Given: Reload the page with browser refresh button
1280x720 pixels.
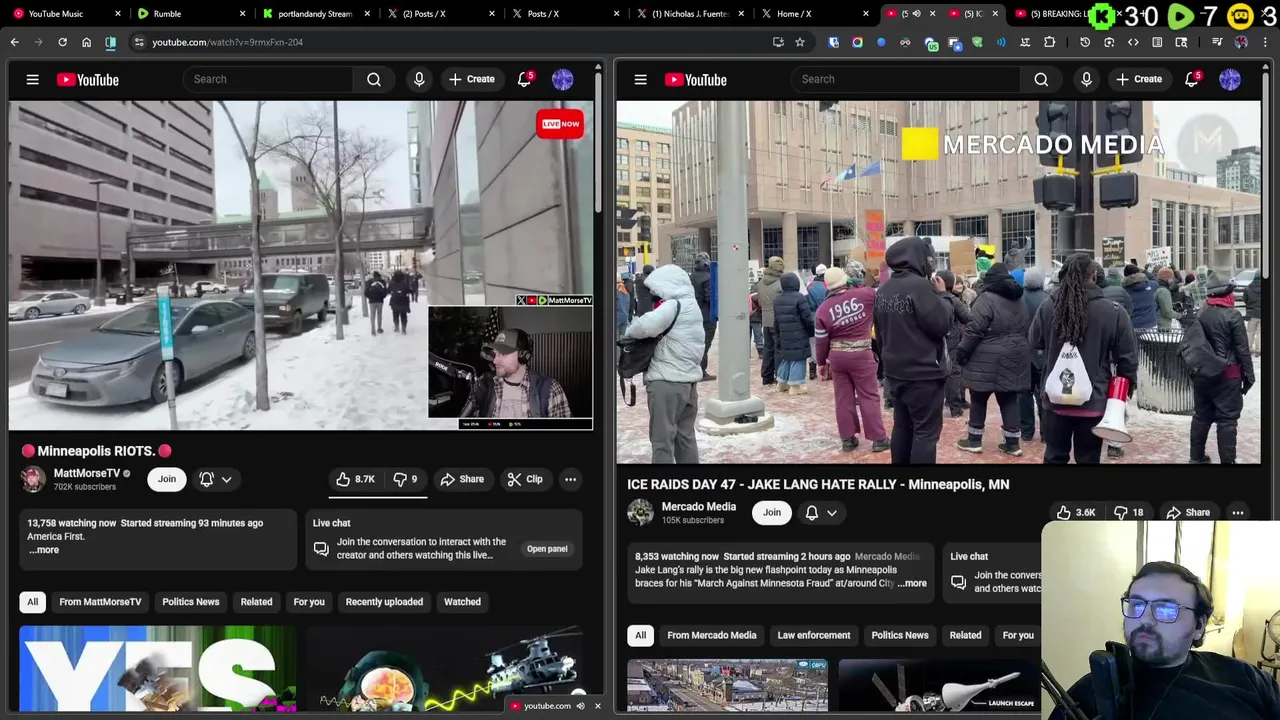Looking at the screenshot, I should point(62,42).
